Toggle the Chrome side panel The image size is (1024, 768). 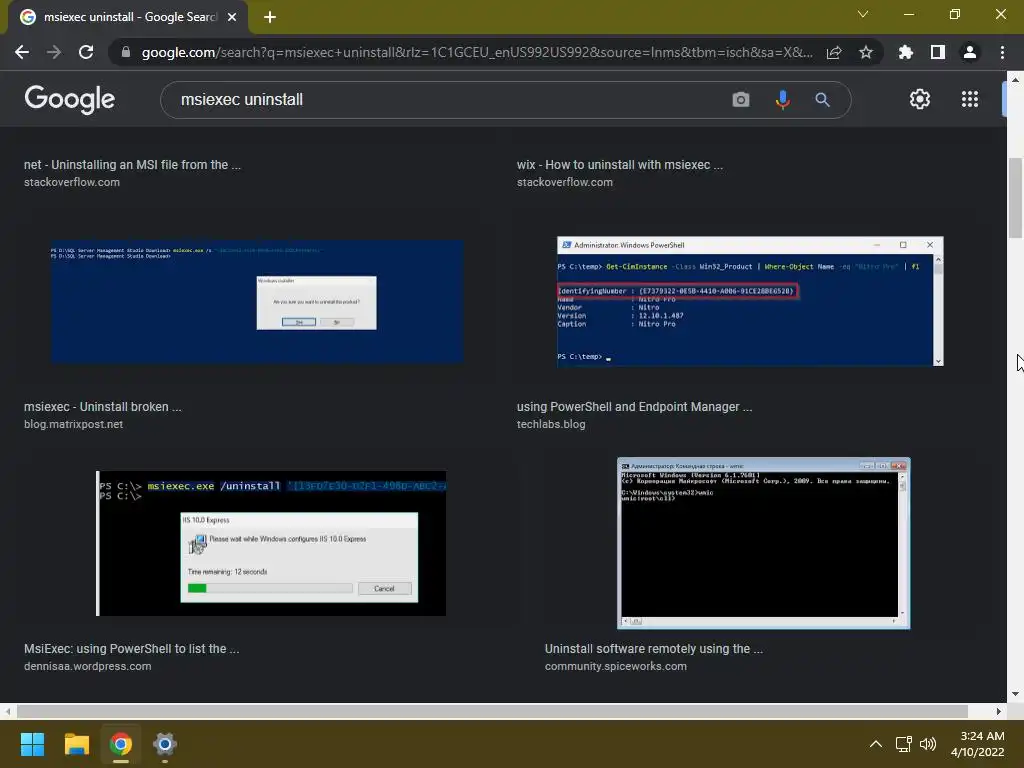(938, 52)
